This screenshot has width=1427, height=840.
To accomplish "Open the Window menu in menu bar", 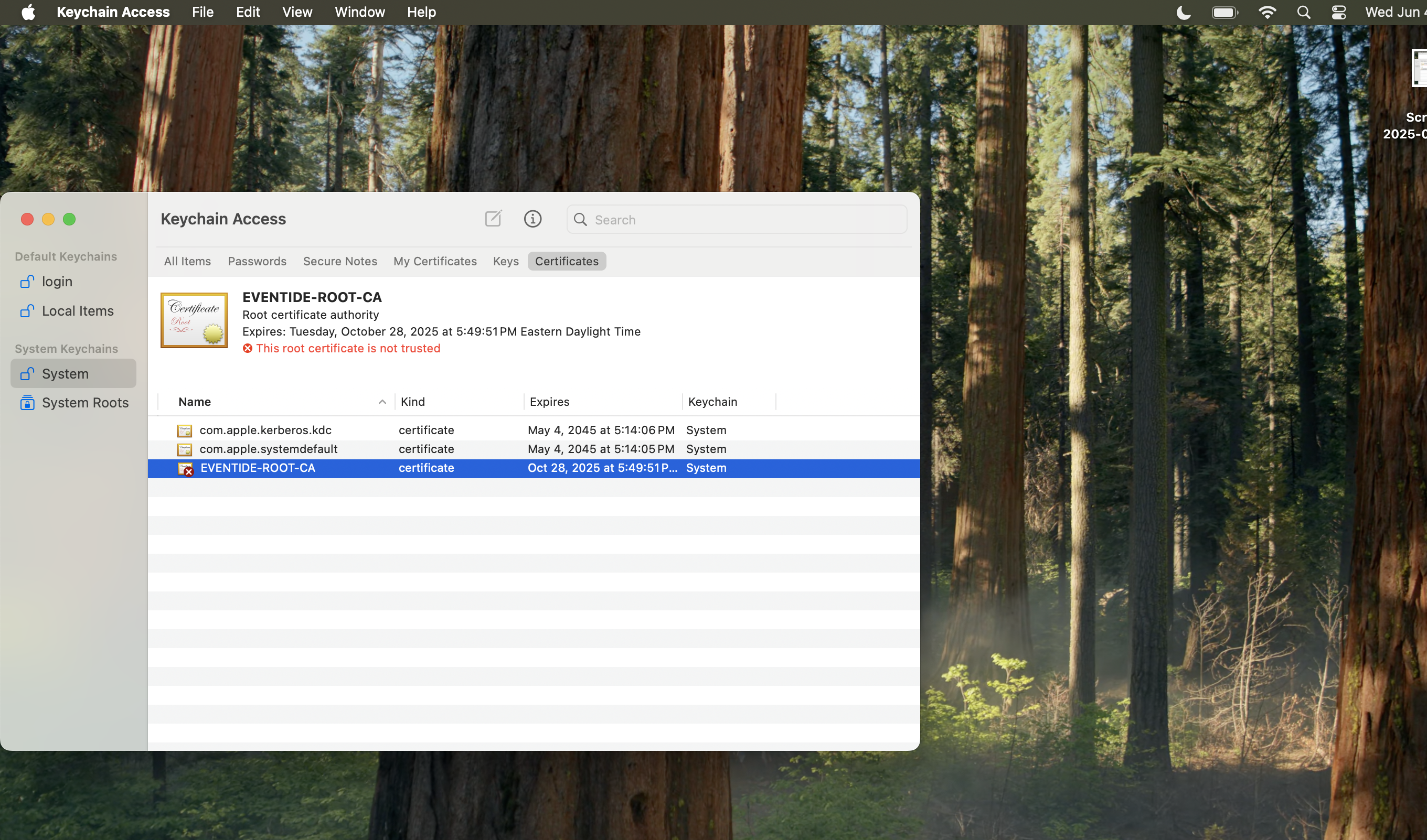I will point(359,12).
